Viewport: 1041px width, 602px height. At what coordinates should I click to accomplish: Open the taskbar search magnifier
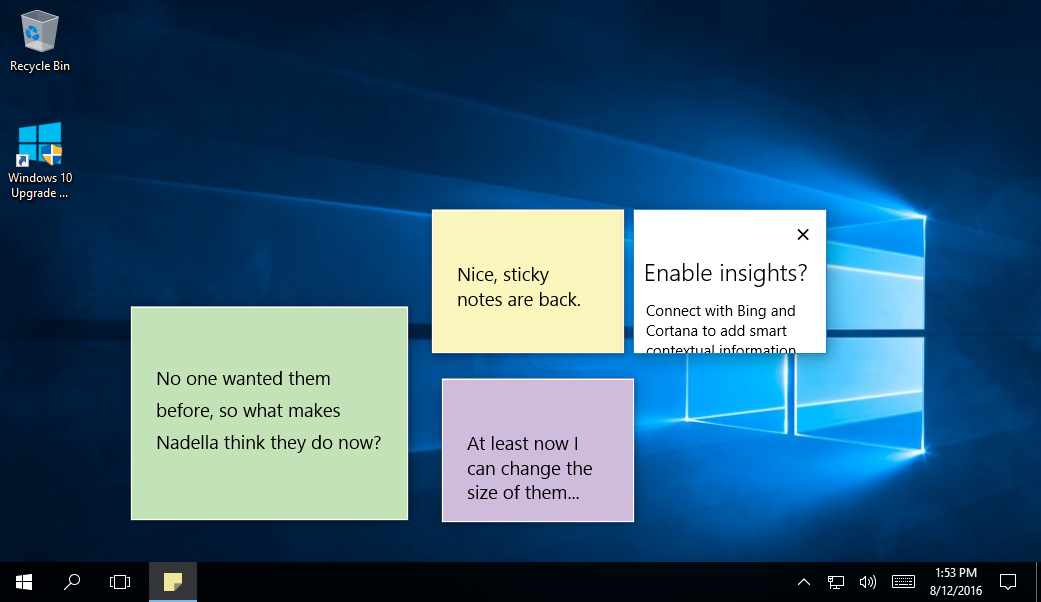click(x=72, y=582)
